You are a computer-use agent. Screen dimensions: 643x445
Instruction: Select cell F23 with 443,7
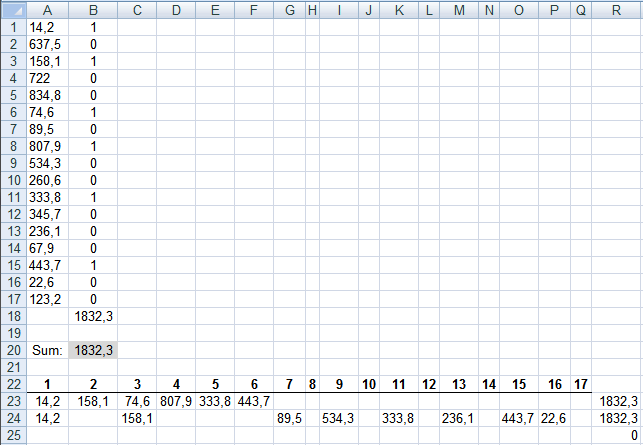[x=254, y=401]
